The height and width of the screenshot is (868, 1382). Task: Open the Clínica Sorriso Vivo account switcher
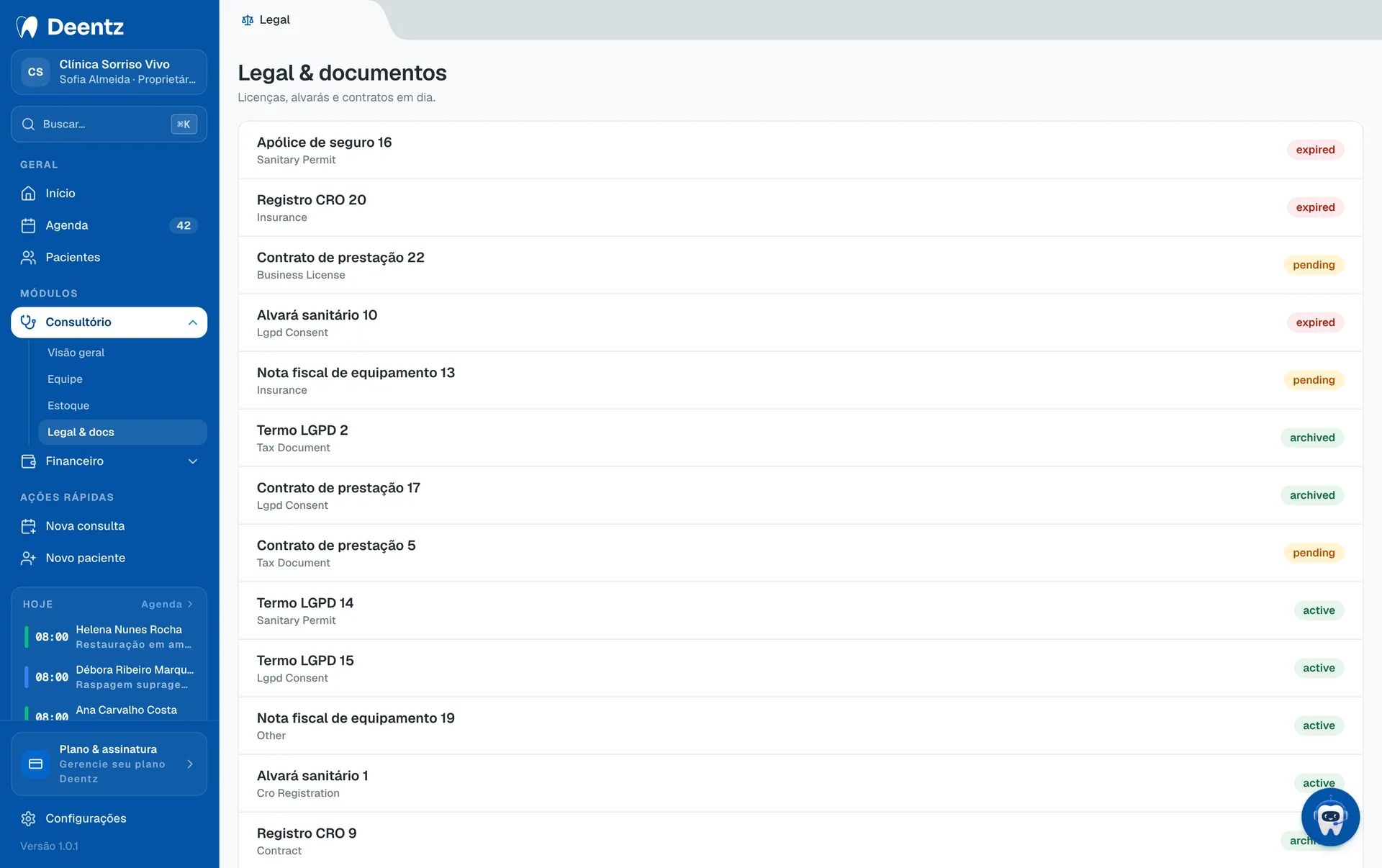pos(109,72)
